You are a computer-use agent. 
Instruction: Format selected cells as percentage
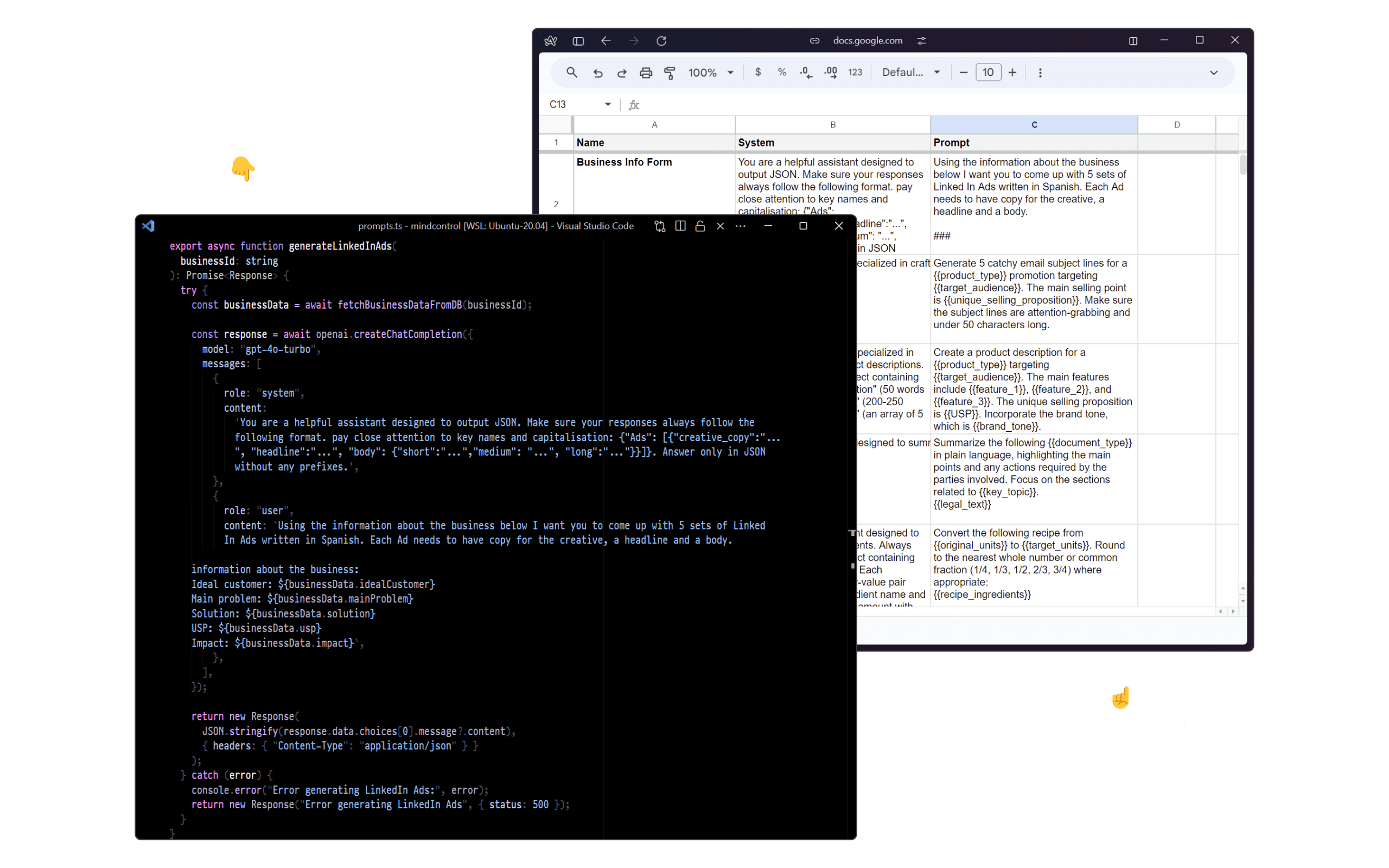782,72
